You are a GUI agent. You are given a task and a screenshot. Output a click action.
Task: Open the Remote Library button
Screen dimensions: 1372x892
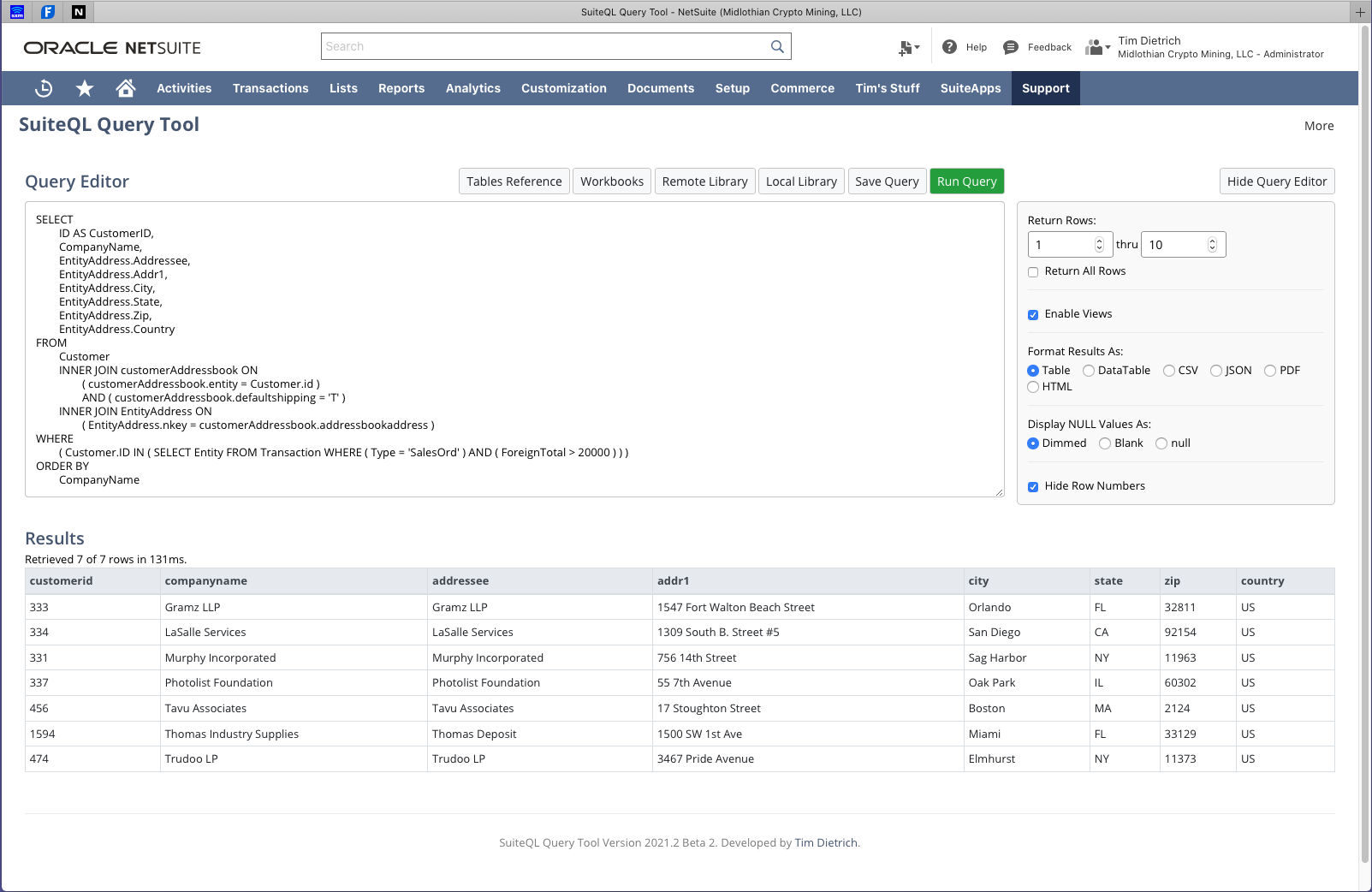click(x=705, y=181)
